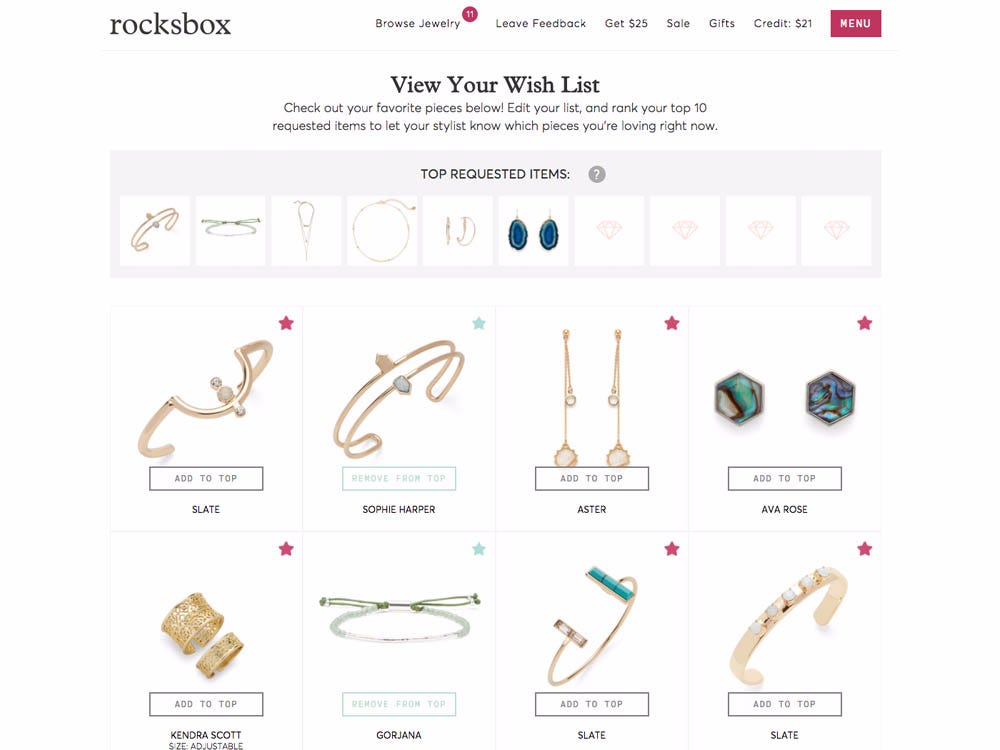Toggle the pink star on the Ava Rose earrings
Viewport: 1000px width, 750px height.
click(864, 323)
